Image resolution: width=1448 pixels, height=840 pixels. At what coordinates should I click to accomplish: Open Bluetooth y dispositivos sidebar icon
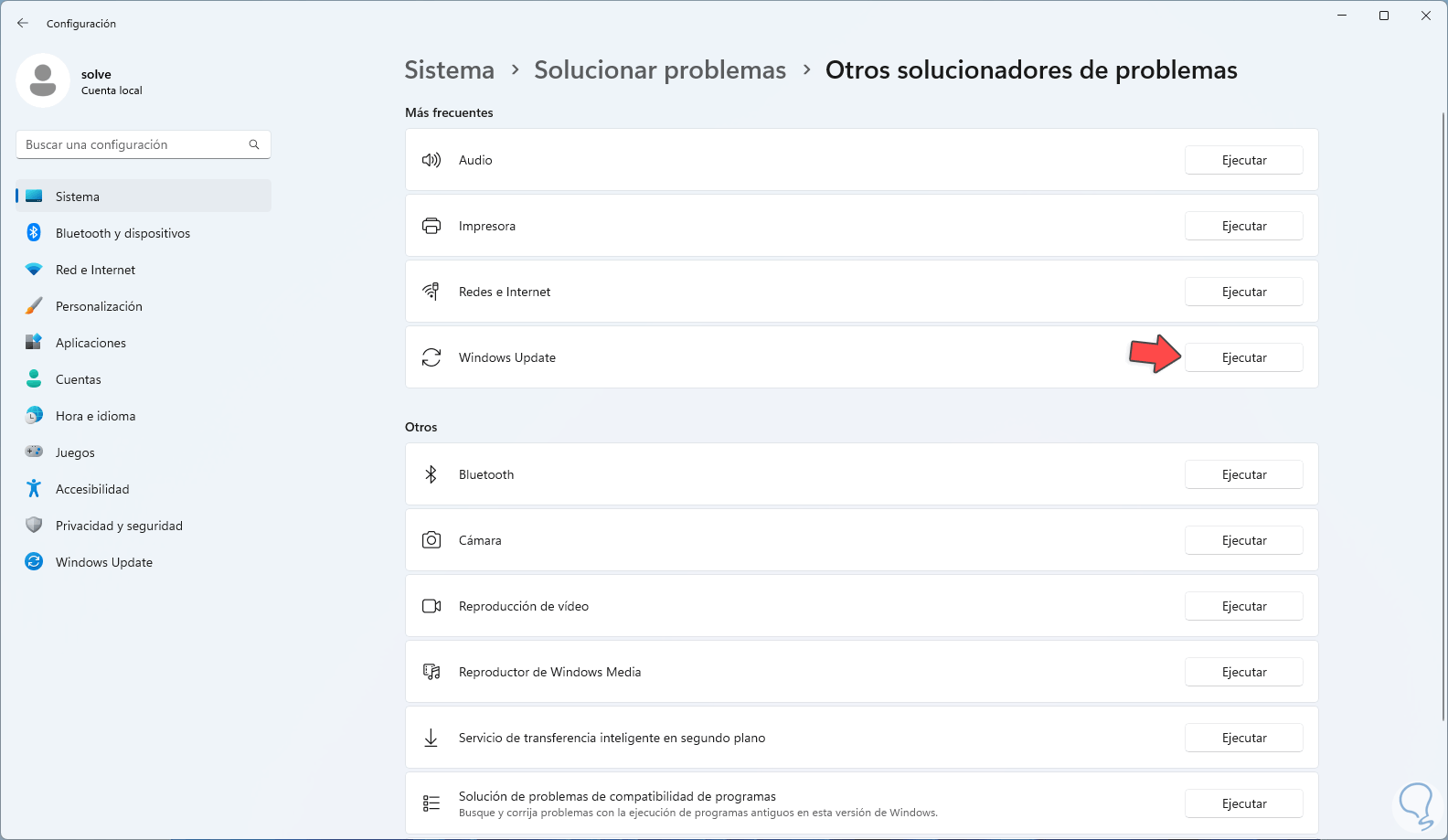click(34, 233)
